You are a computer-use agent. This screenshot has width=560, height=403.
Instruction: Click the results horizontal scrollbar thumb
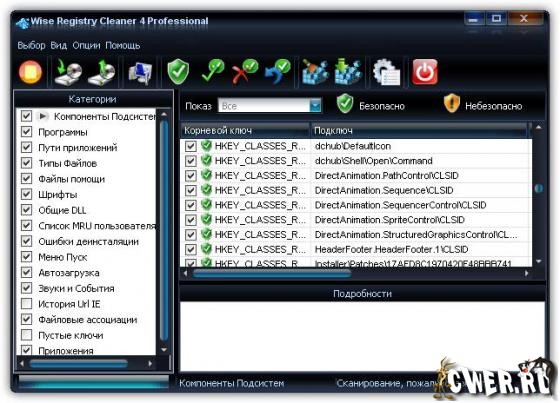pos(272,274)
